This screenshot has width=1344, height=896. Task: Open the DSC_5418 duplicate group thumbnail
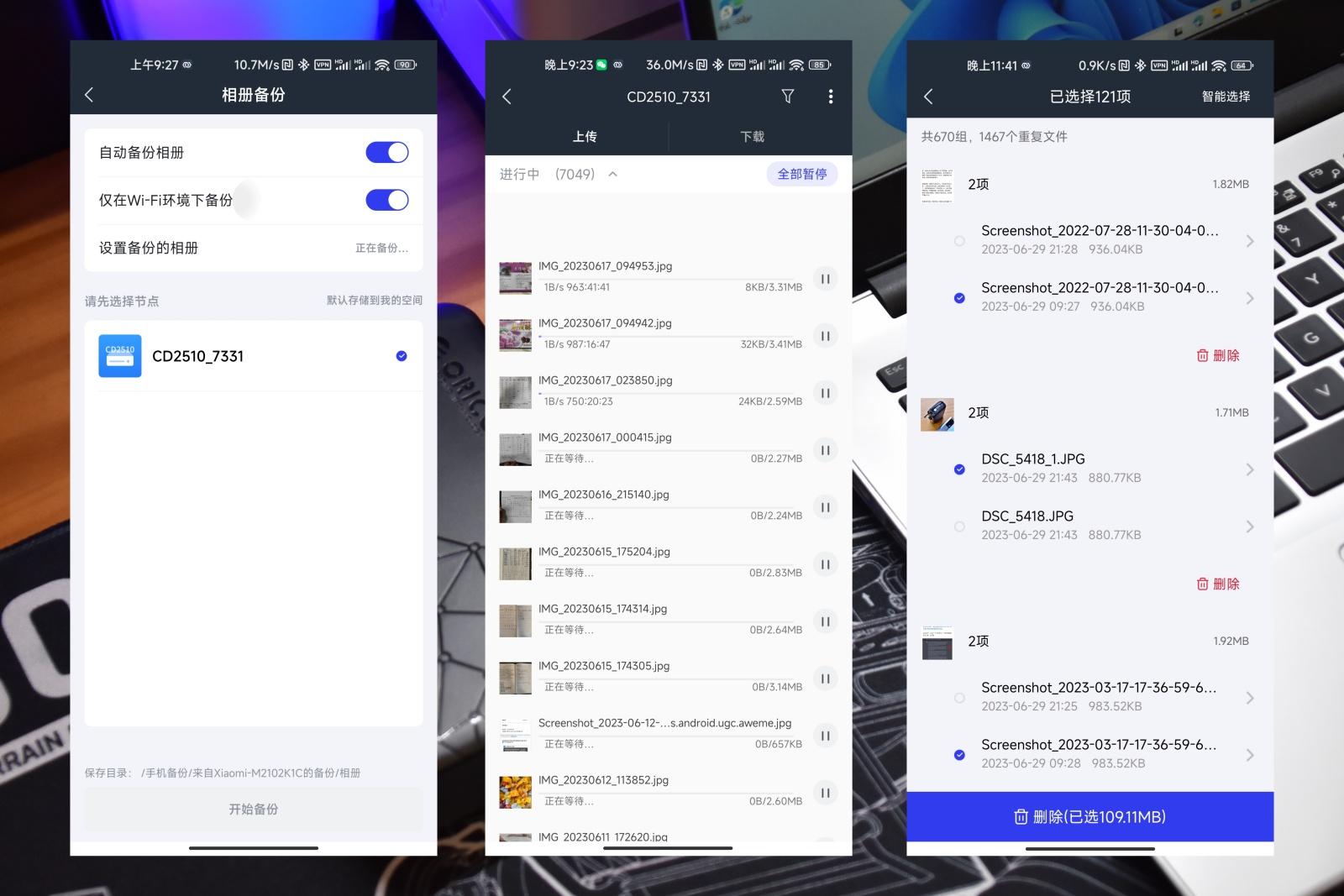[x=937, y=414]
